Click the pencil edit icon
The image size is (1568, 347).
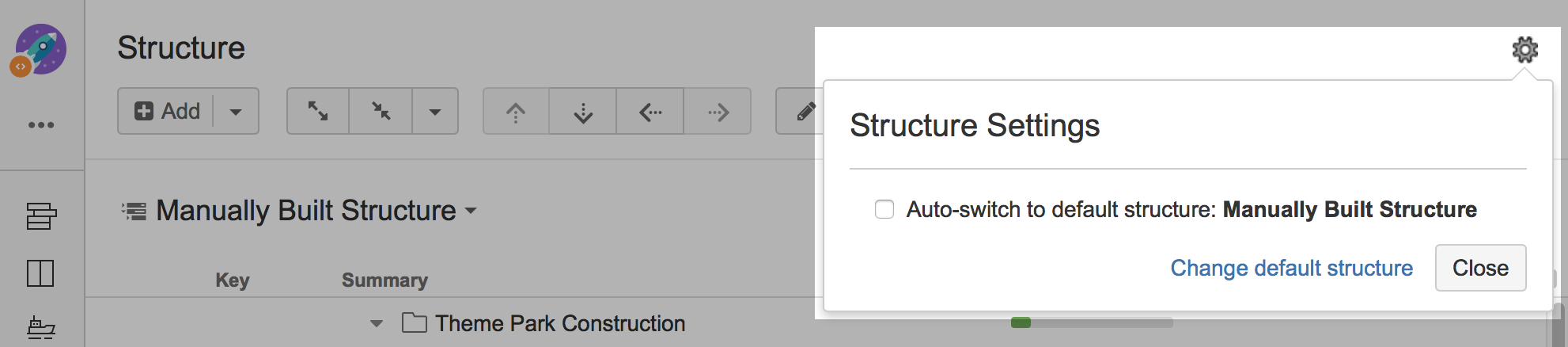804,112
